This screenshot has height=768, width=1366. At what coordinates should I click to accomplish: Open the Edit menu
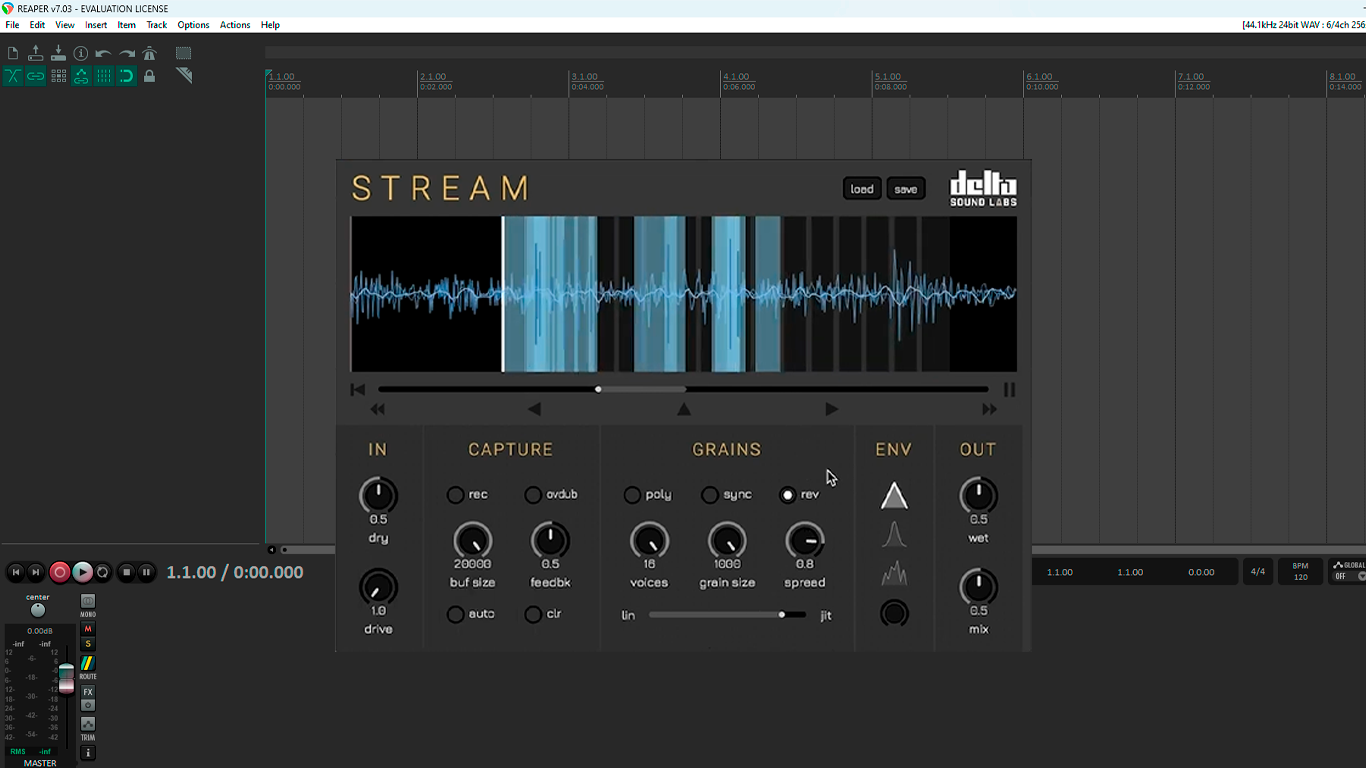(x=37, y=25)
